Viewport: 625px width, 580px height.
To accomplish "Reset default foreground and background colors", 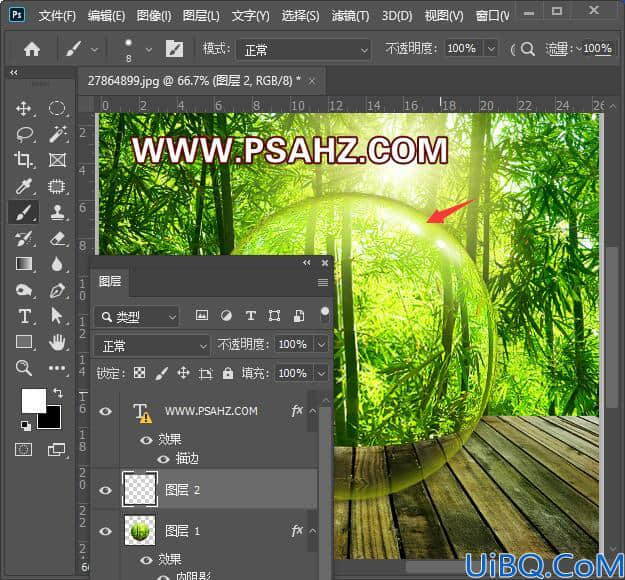I will 26,426.
